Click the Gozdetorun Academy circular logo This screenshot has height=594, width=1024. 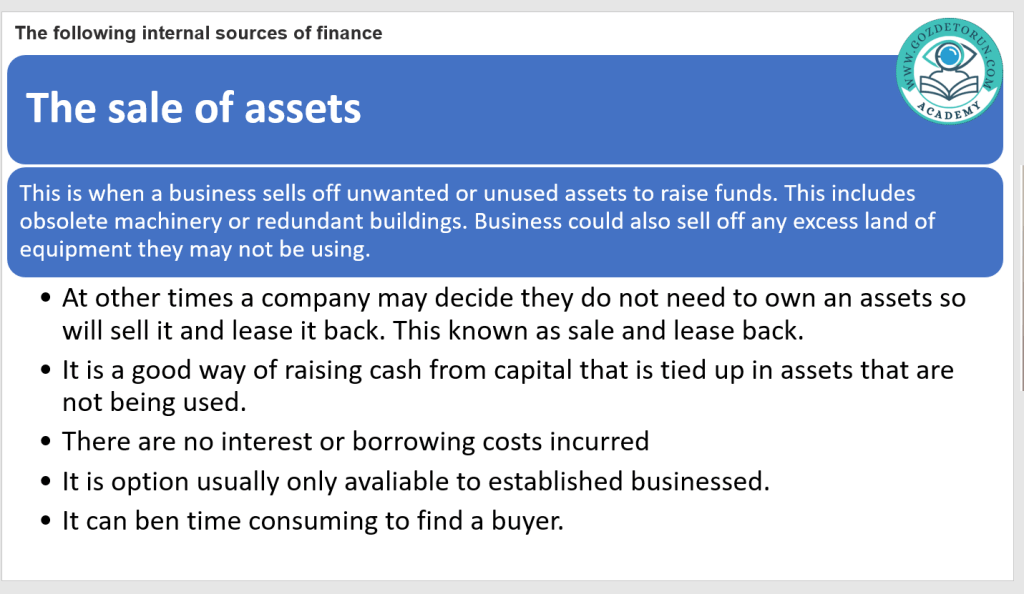(950, 72)
